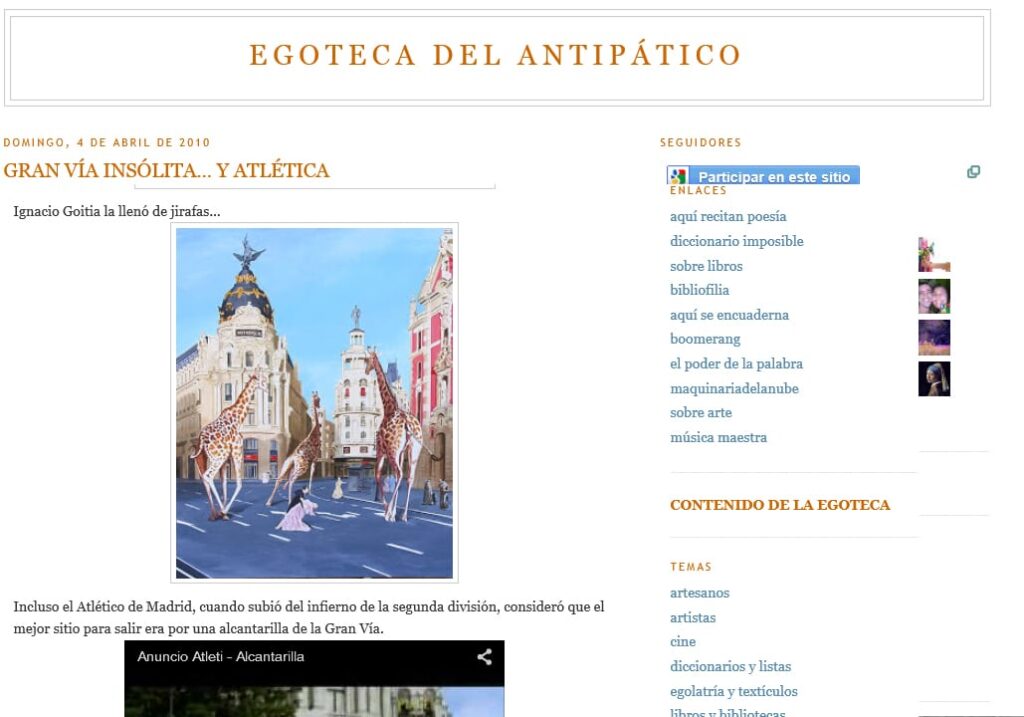Open the el poder de la palabra link

click(x=736, y=364)
